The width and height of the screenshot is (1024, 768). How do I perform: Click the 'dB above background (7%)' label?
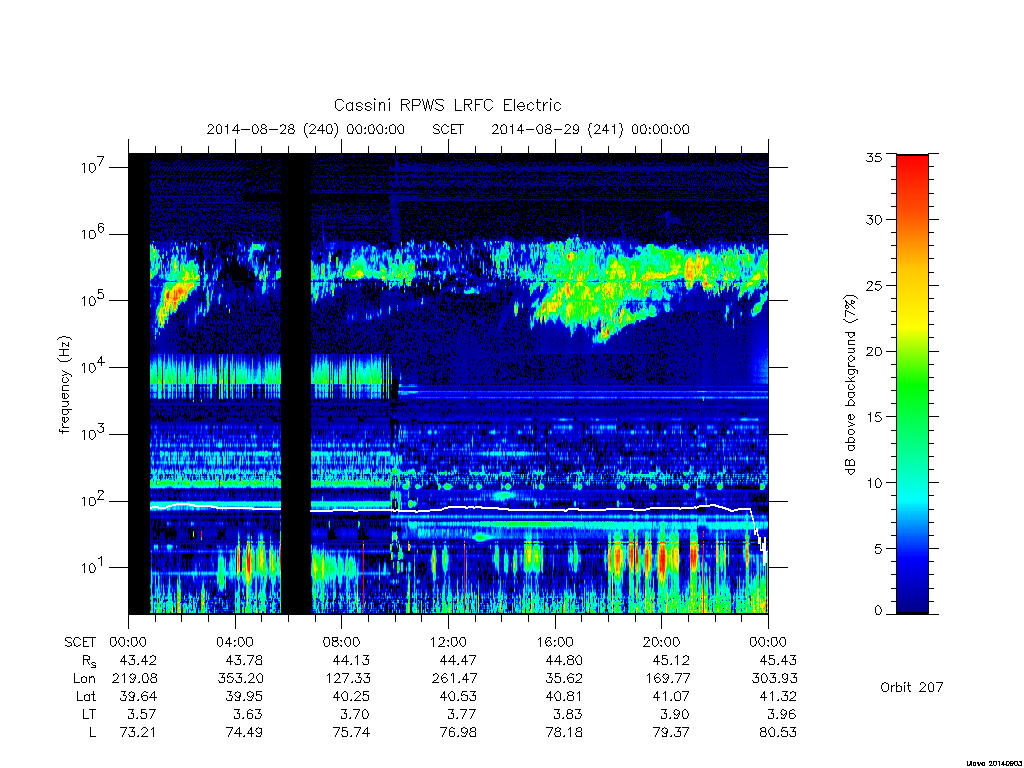coord(850,385)
